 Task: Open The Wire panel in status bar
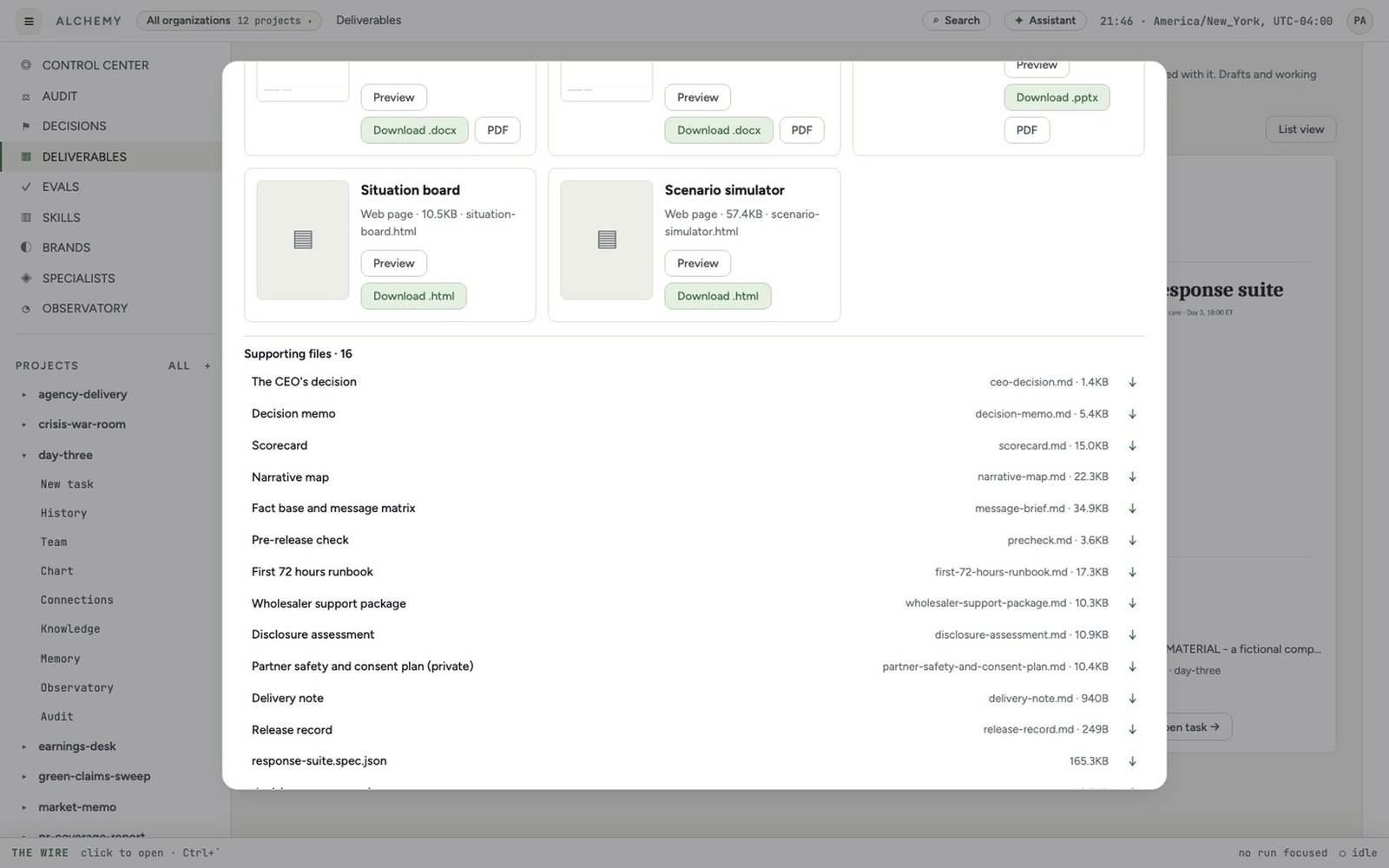tap(115, 853)
